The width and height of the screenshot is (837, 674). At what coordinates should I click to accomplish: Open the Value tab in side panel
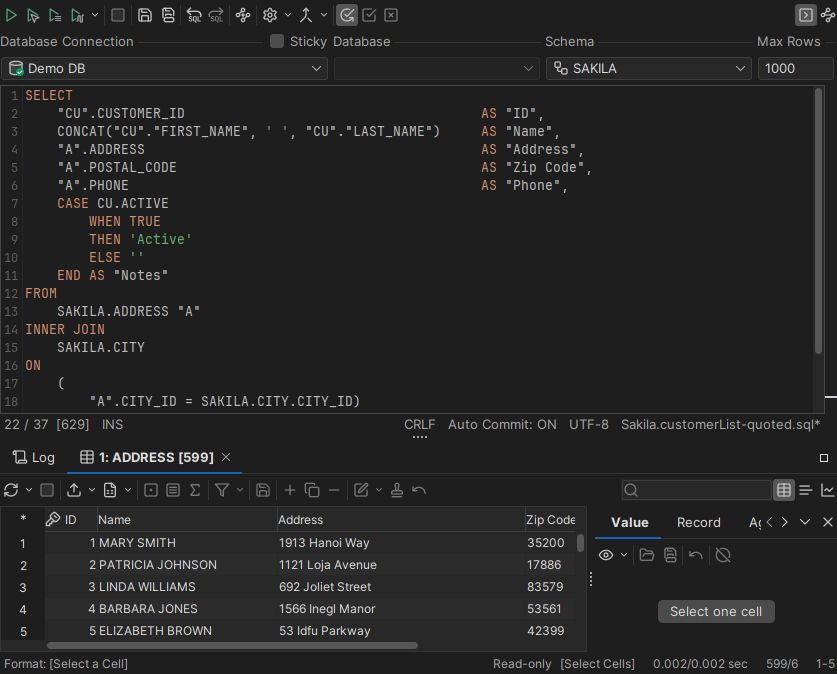pyautogui.click(x=629, y=522)
